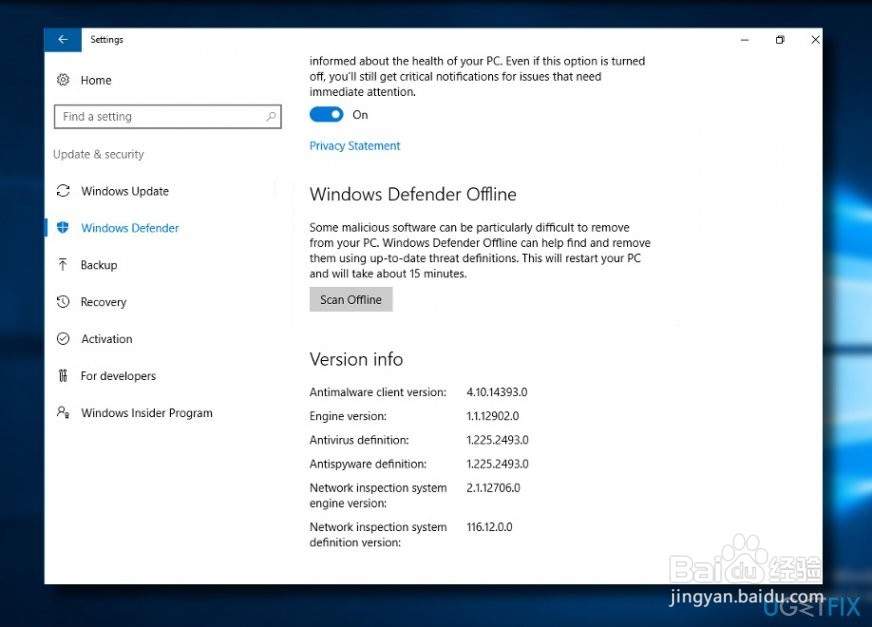The image size is (872, 627).
Task: Select Windows Update in the navigation pane
Action: click(x=124, y=191)
